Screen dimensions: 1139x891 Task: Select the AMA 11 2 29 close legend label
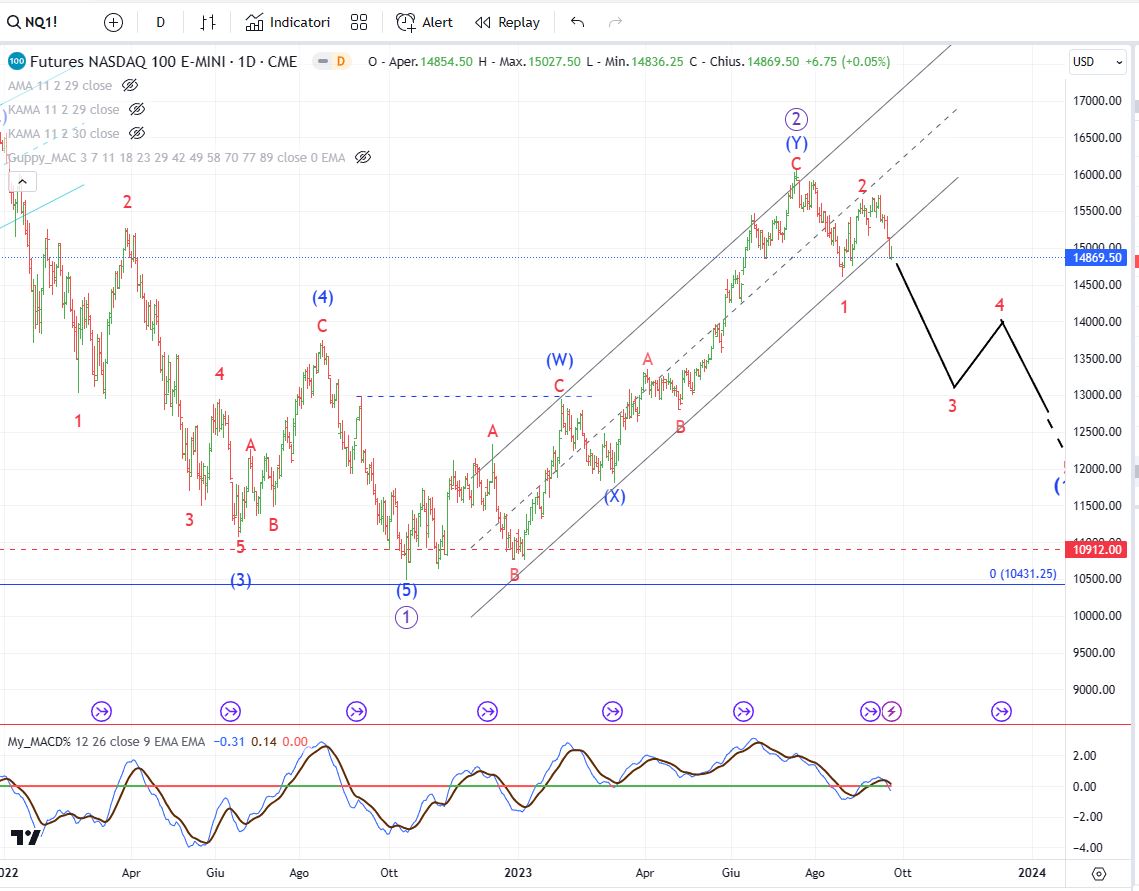click(60, 86)
